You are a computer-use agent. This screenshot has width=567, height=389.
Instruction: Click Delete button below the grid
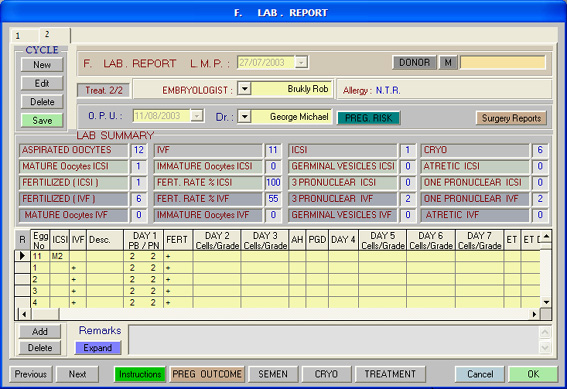tap(40, 348)
